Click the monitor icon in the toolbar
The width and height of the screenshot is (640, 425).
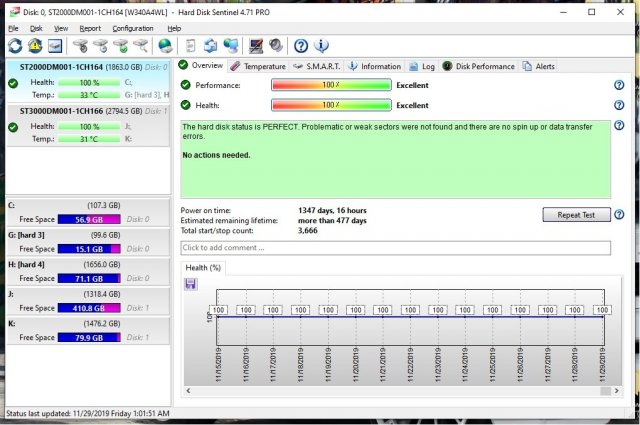(255, 46)
